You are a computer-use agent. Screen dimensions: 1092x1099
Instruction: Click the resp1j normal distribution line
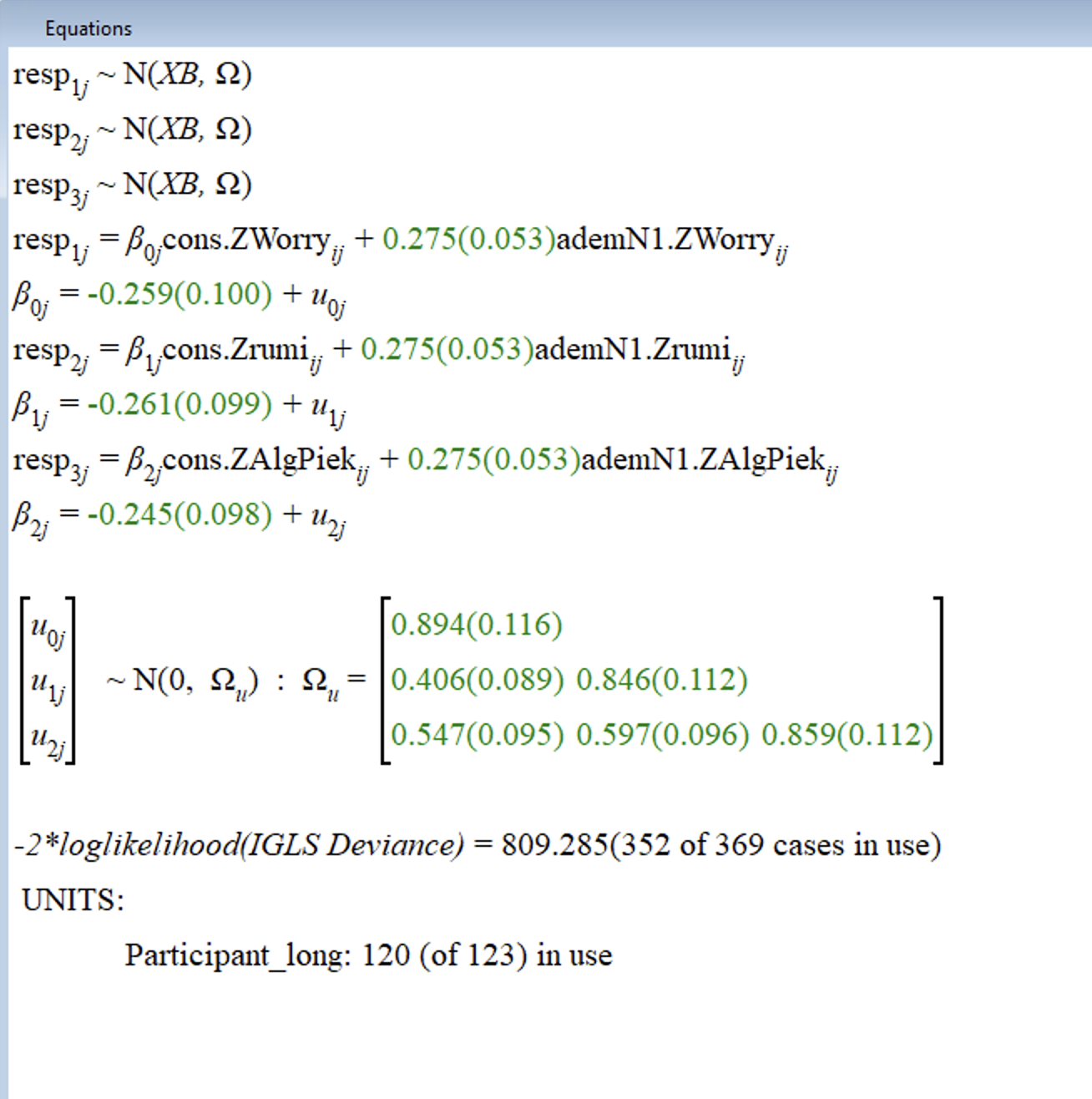point(132,75)
